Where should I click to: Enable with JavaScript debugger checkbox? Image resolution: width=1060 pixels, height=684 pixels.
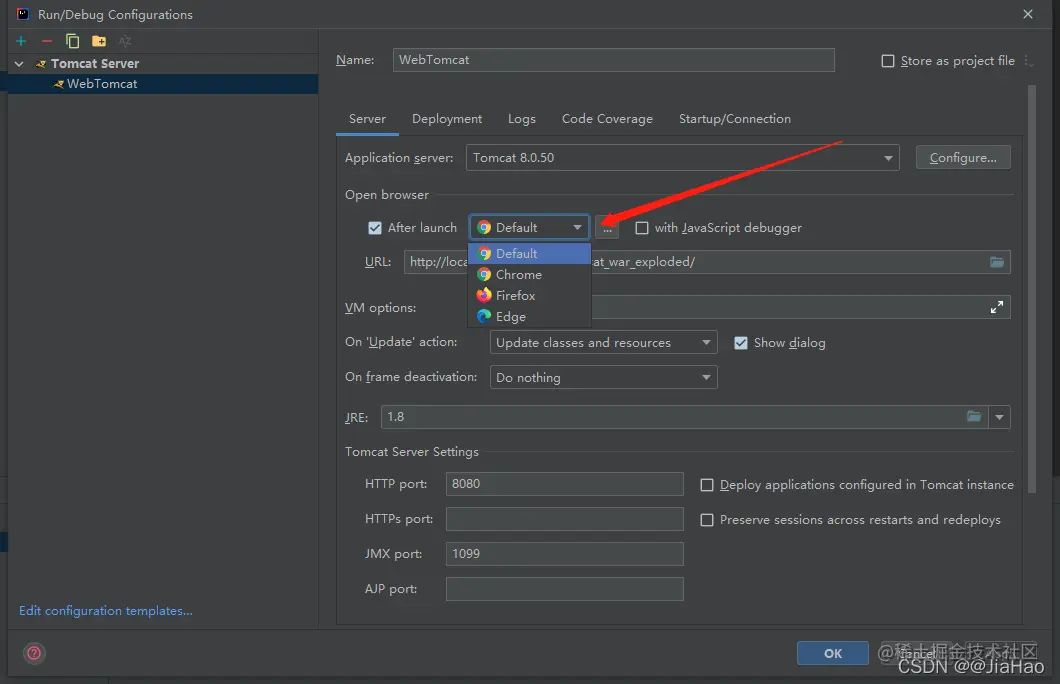642,228
